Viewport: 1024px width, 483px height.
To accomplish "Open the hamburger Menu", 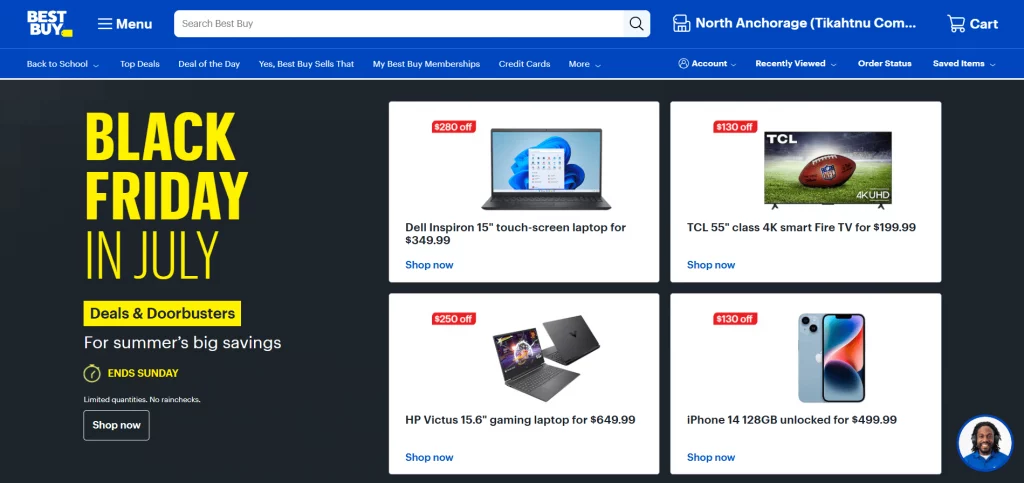I will tap(125, 24).
